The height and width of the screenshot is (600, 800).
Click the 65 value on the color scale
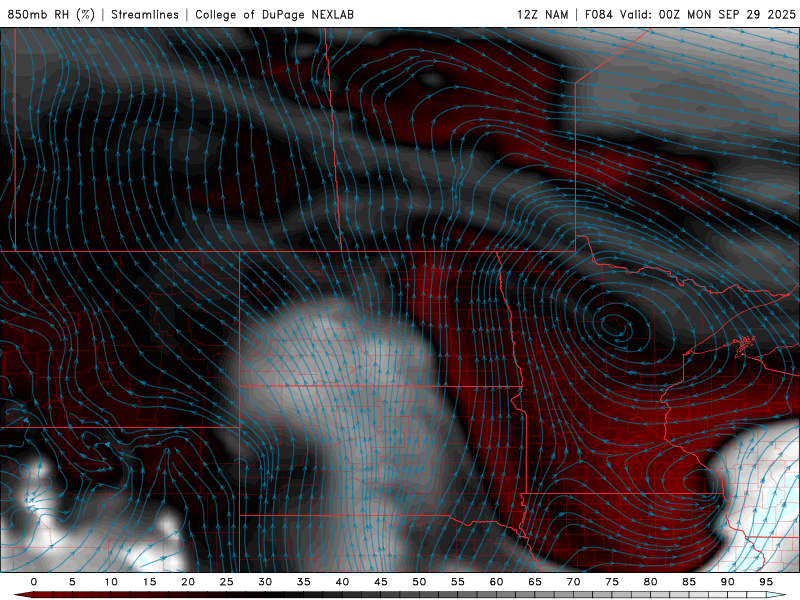tap(535, 582)
